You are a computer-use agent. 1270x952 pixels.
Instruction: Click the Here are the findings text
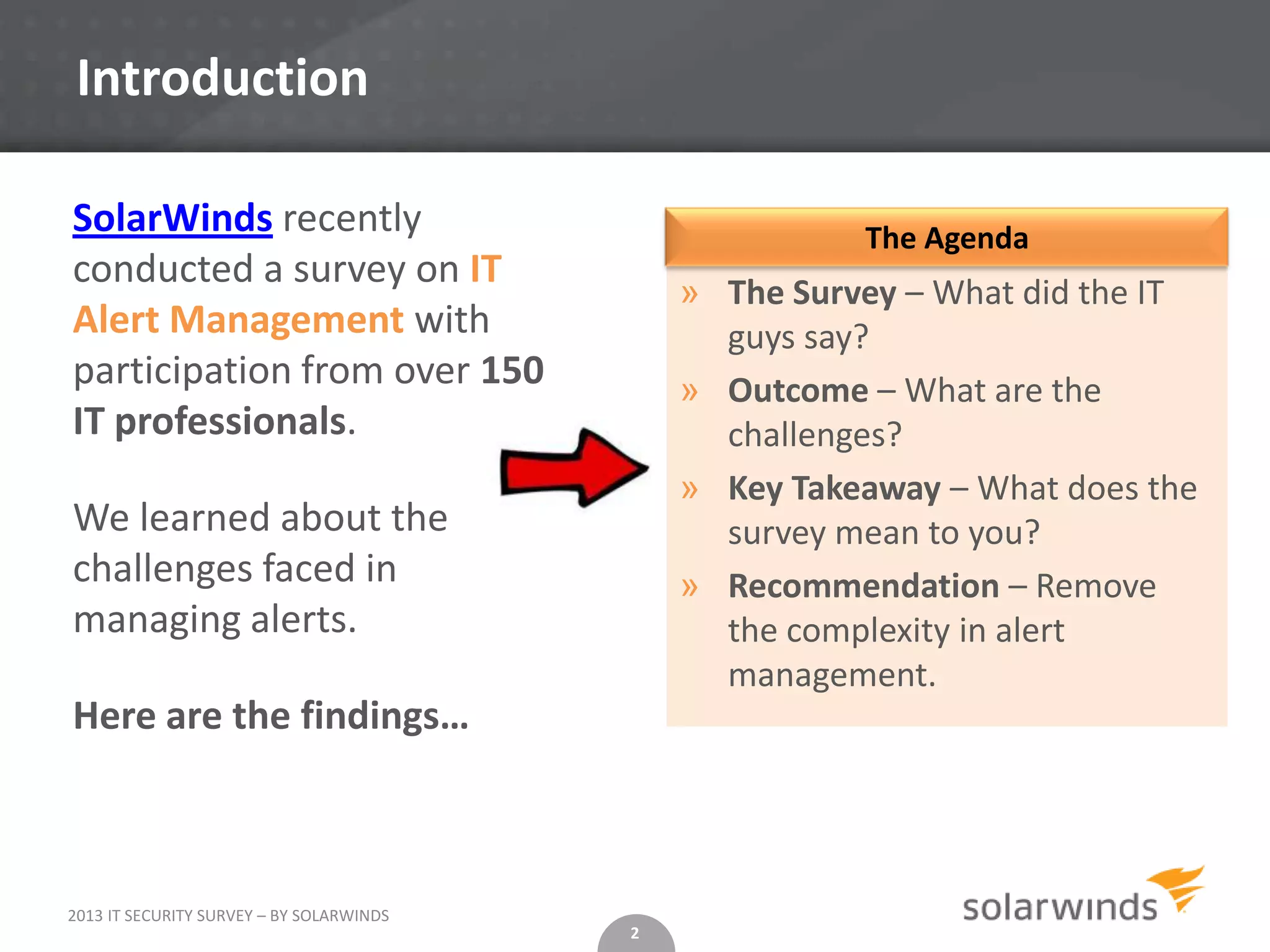(x=270, y=716)
